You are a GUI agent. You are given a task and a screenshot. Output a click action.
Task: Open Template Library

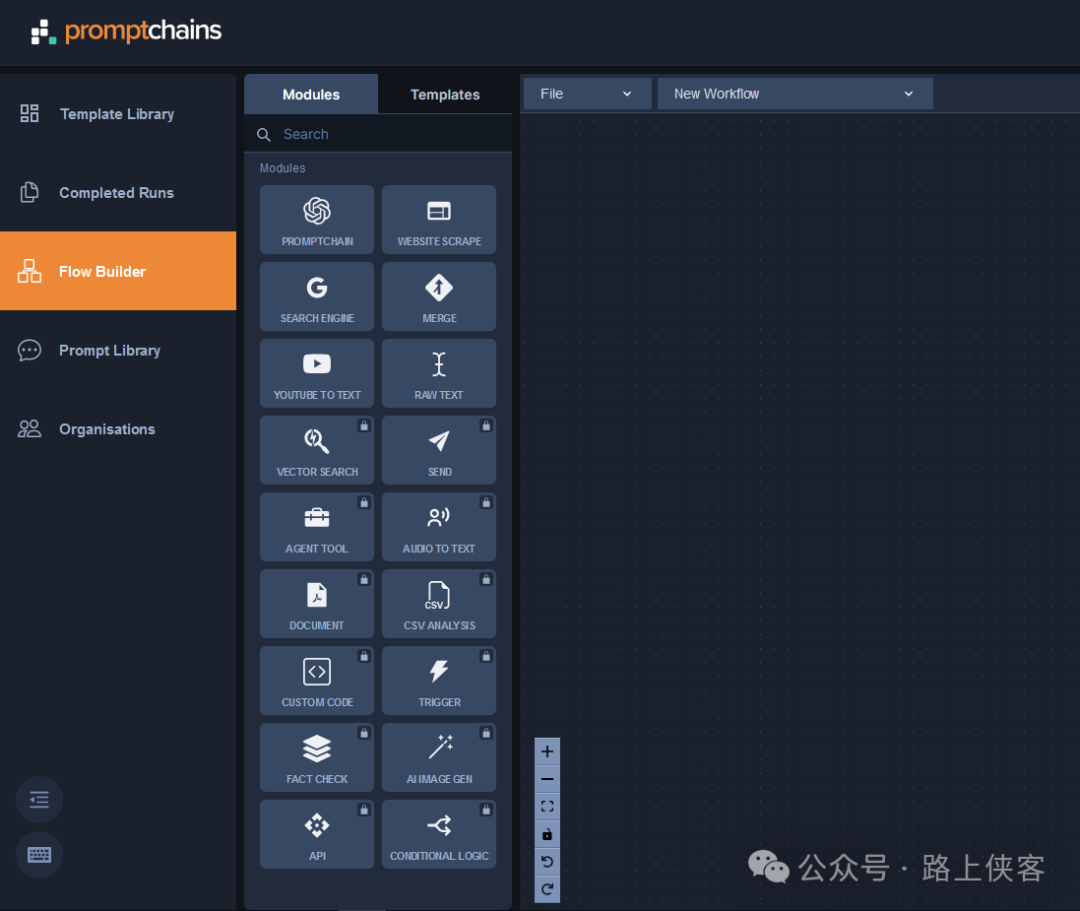[x=118, y=114]
